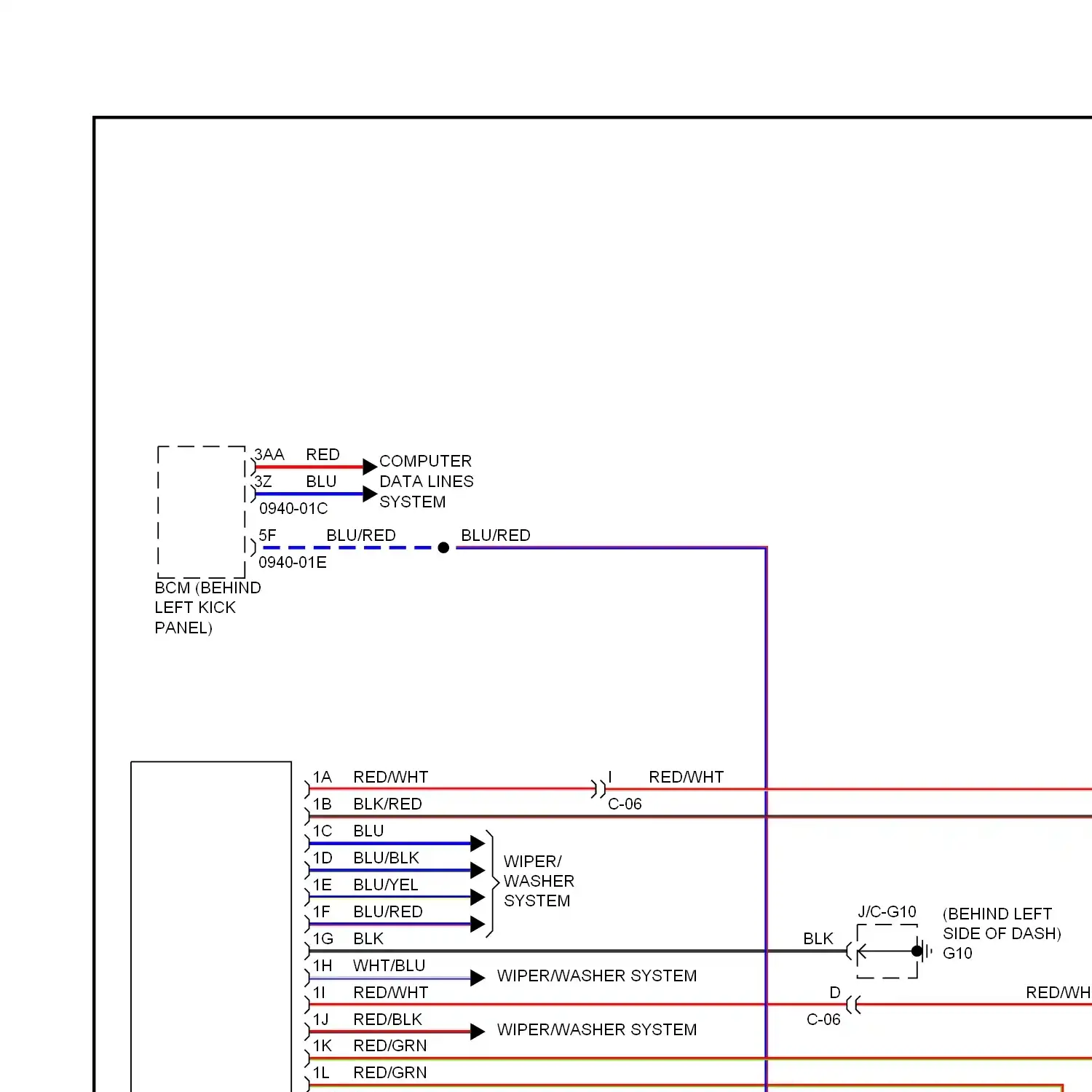Click the arrowhead on the 1D wire

coord(478,871)
